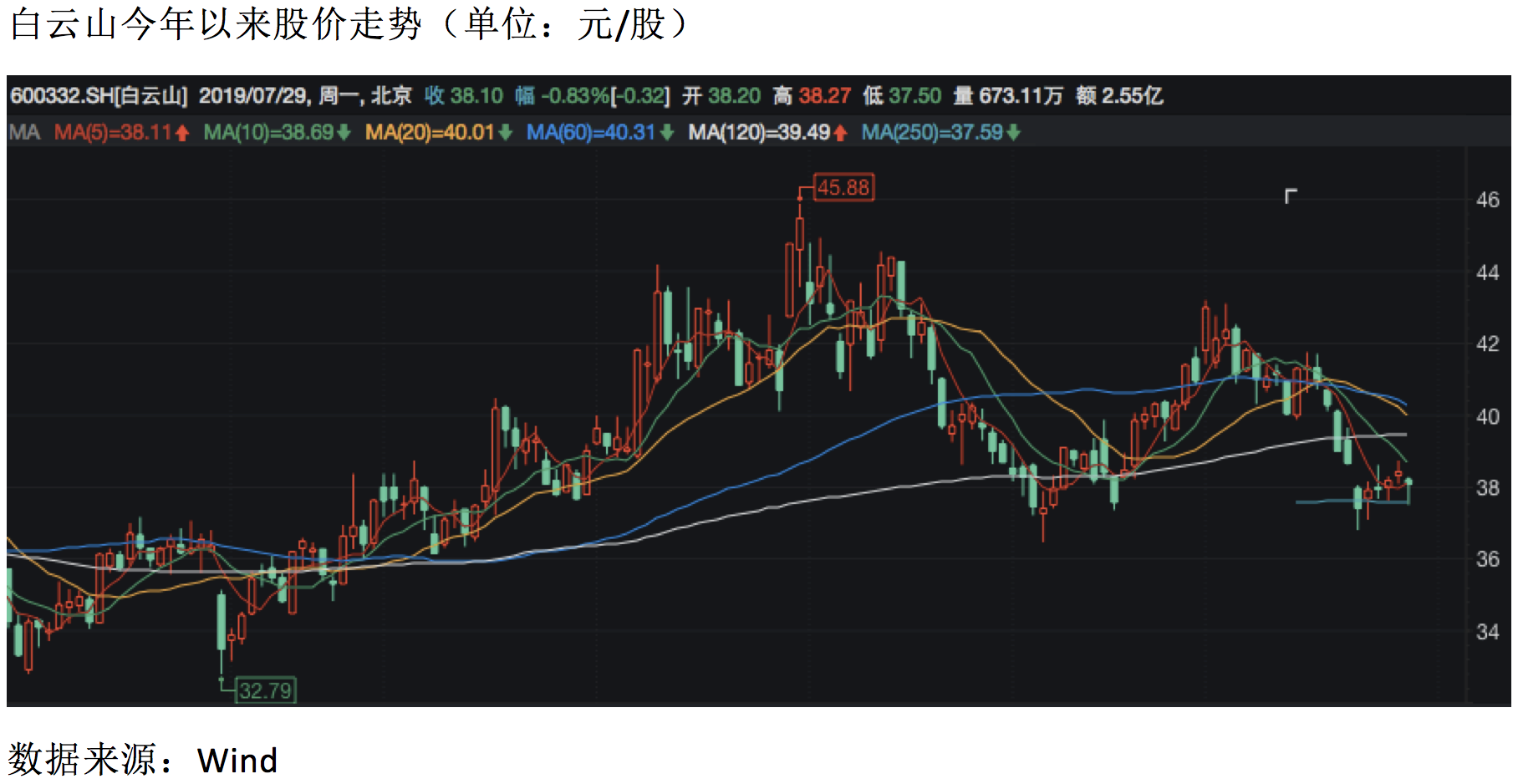This screenshot has width=1518, height=784.
Task: Click the red up arrow after MA(120)
Action: click(840, 133)
